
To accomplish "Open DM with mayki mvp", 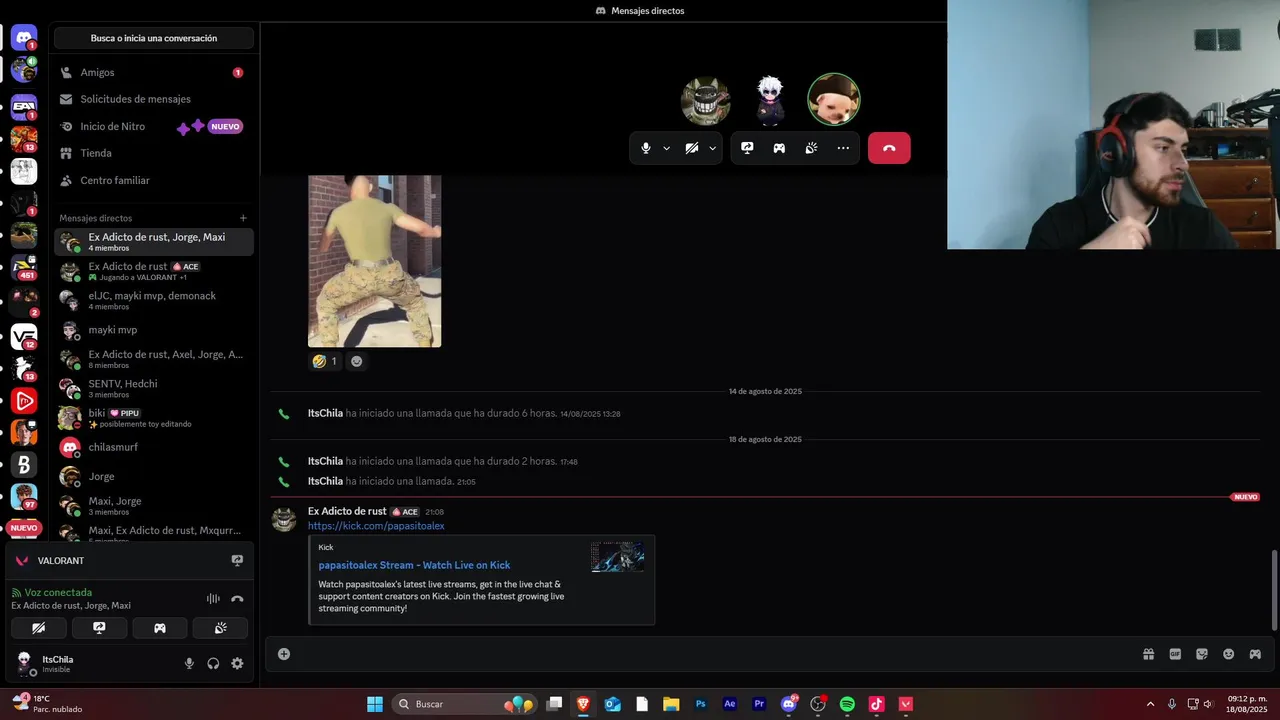I will (154, 330).
